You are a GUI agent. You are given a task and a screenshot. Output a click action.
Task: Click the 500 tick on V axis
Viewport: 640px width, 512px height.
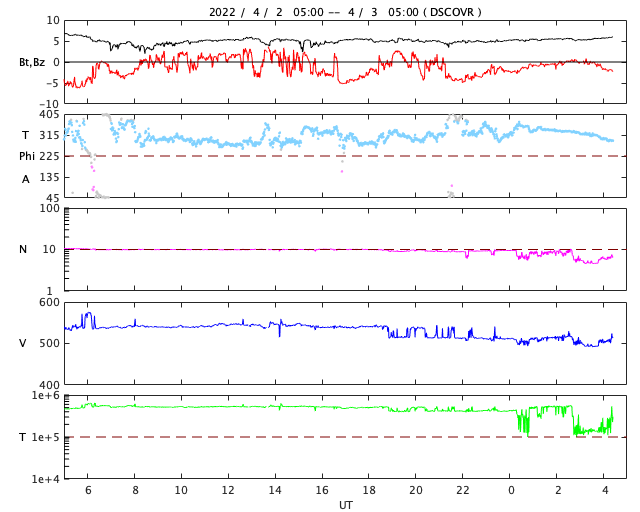tap(49, 343)
